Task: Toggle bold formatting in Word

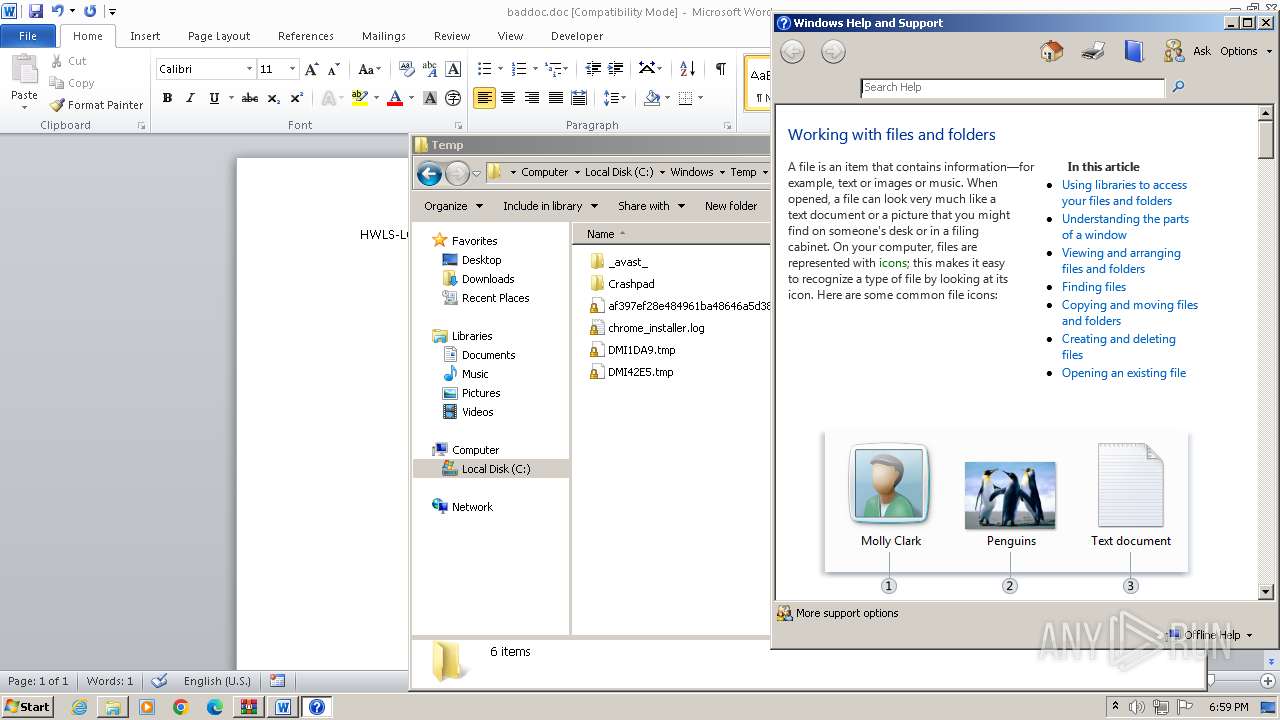Action: coord(167,98)
